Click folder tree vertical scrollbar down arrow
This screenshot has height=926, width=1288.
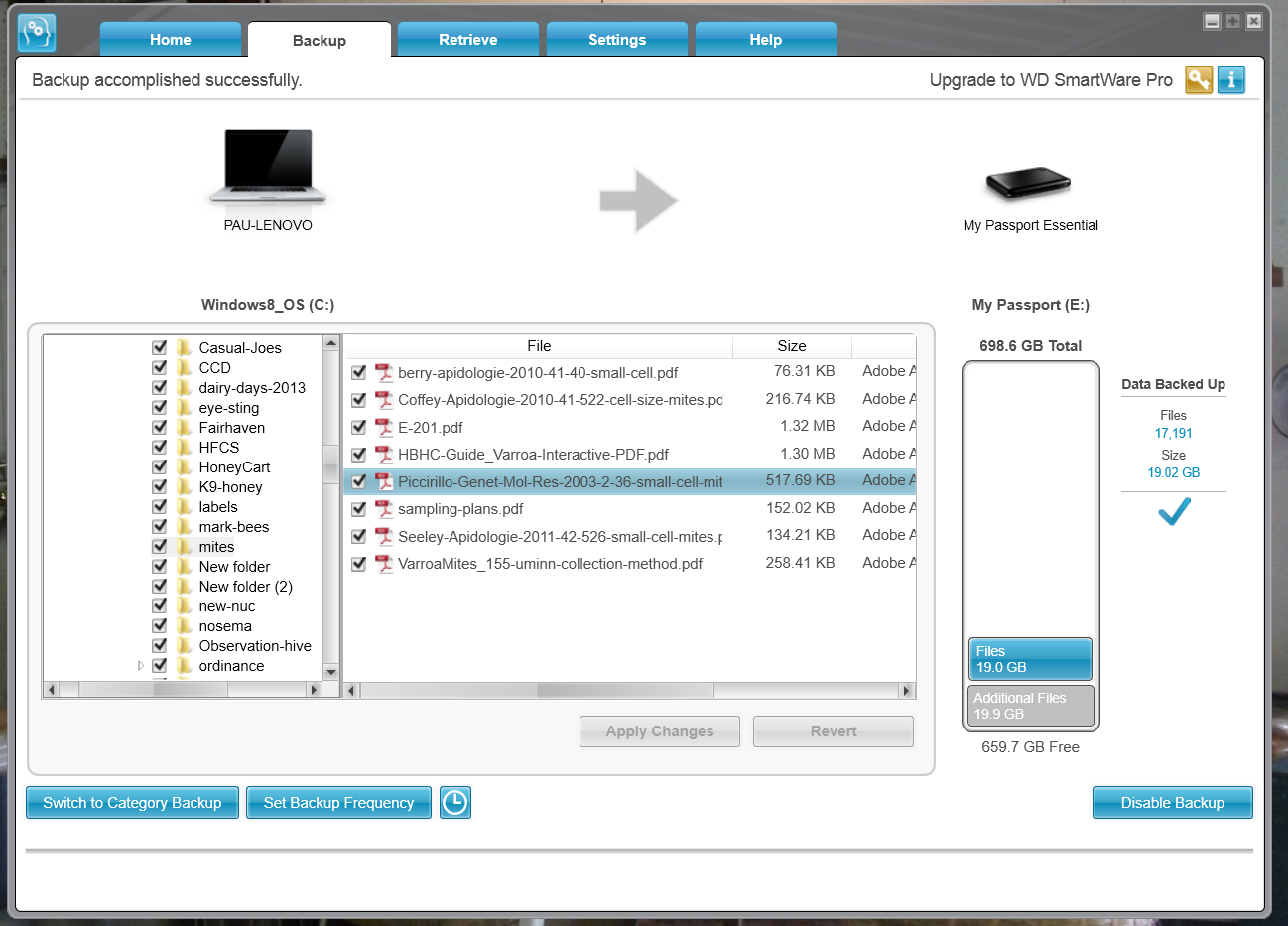click(x=331, y=672)
